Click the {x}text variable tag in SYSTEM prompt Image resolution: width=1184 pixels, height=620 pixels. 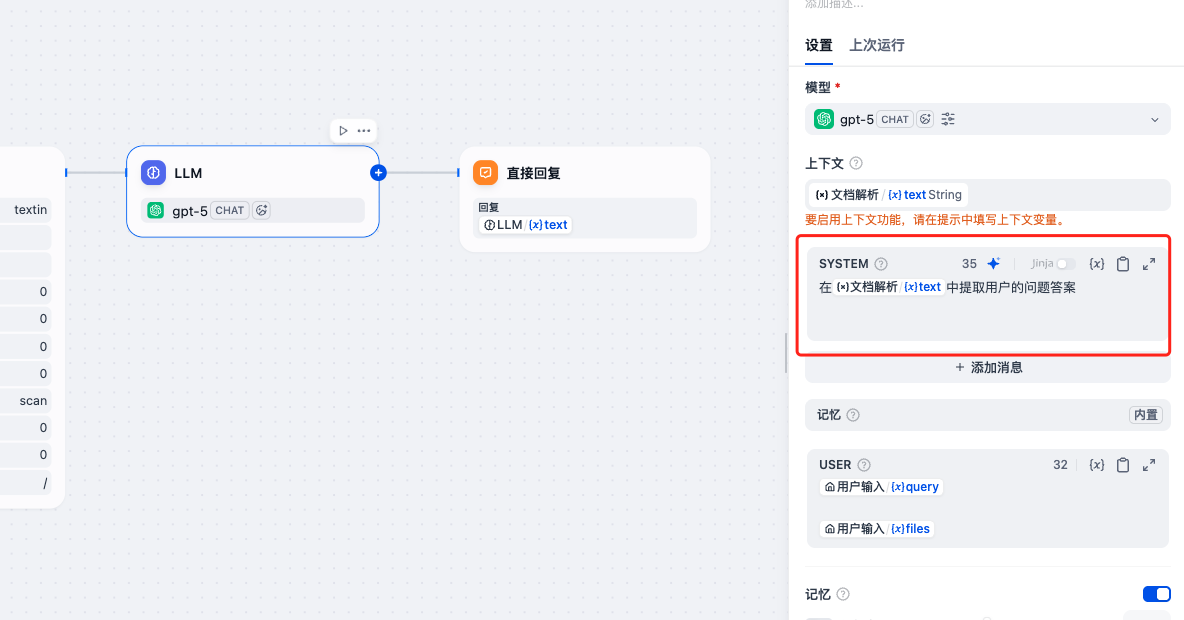920,287
